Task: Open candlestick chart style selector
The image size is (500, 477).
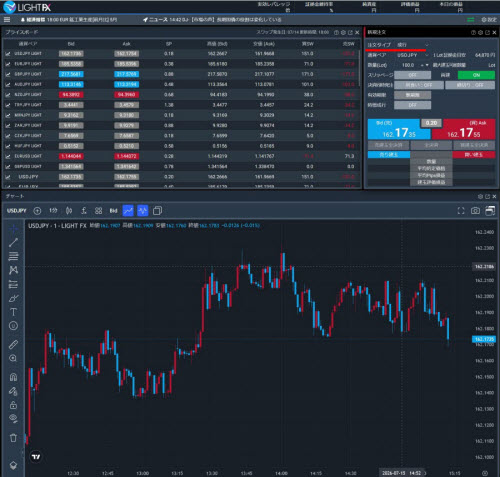Action: click(x=69, y=211)
